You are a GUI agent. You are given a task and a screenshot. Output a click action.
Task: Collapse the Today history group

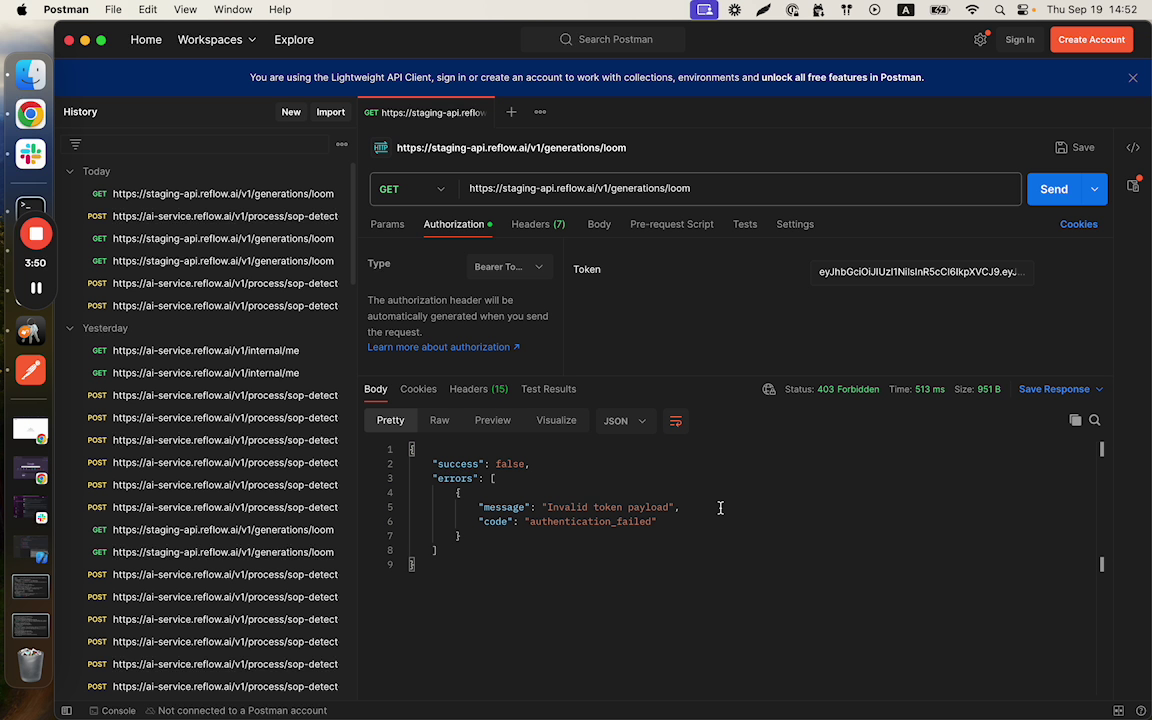(x=70, y=172)
